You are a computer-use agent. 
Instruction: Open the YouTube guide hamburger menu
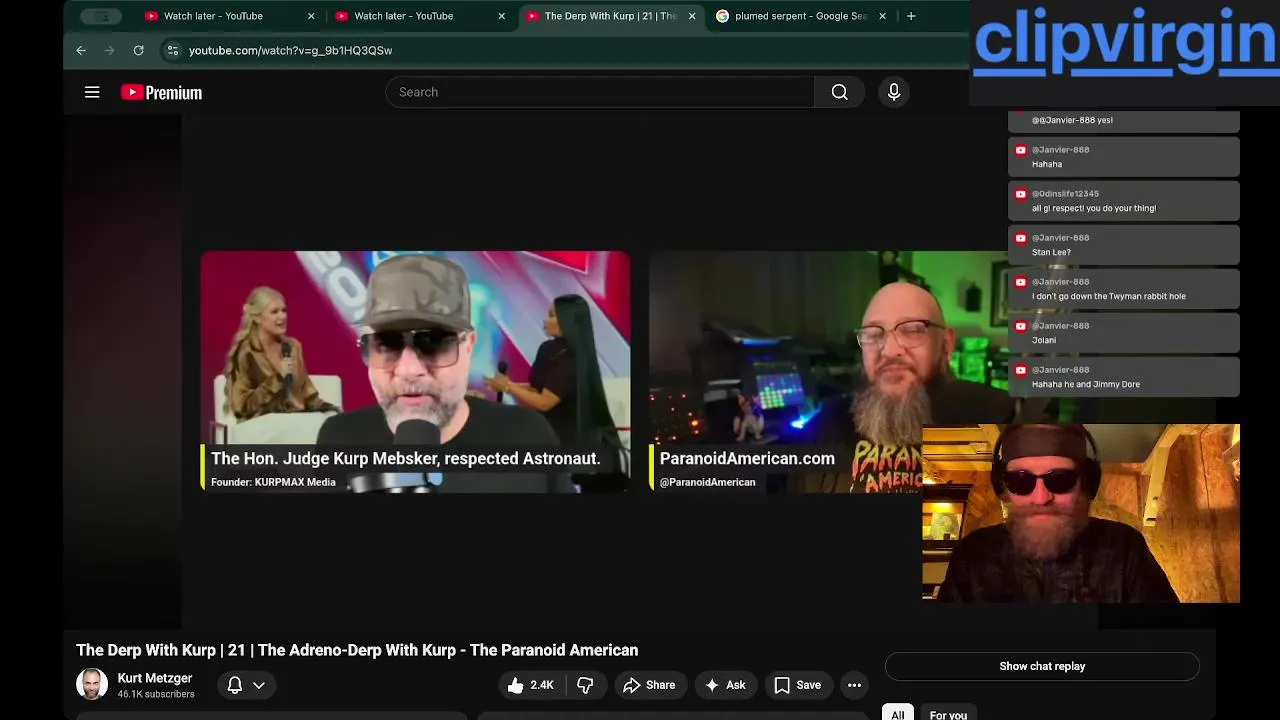(92, 92)
